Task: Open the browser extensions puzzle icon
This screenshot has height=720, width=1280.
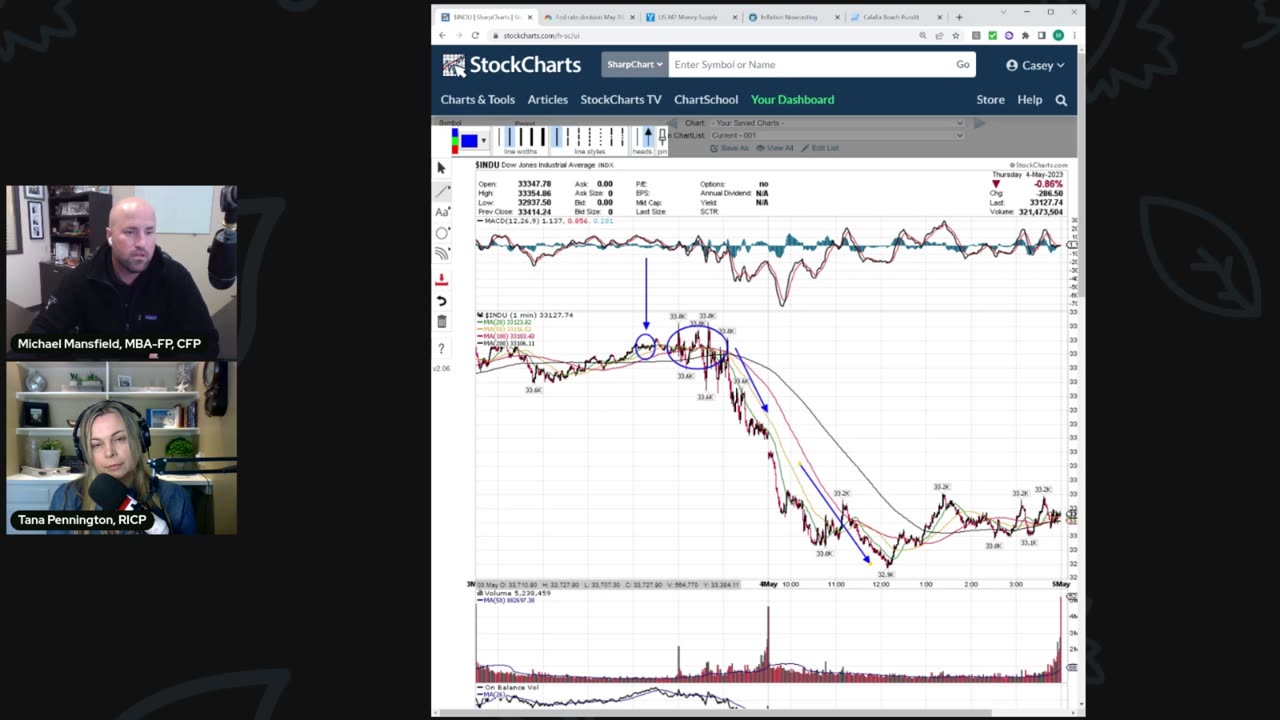Action: point(1025,36)
